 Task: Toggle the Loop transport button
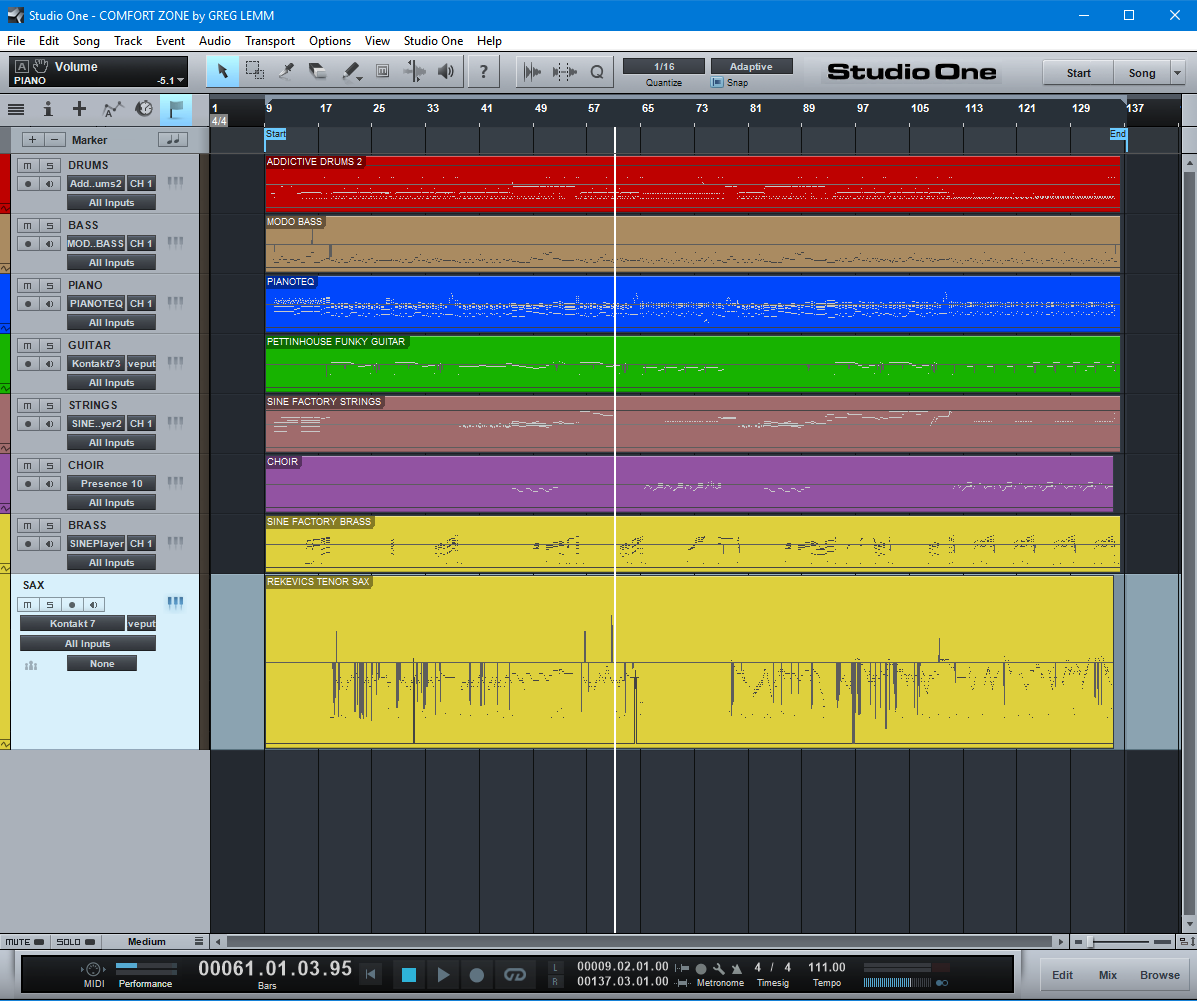click(515, 974)
